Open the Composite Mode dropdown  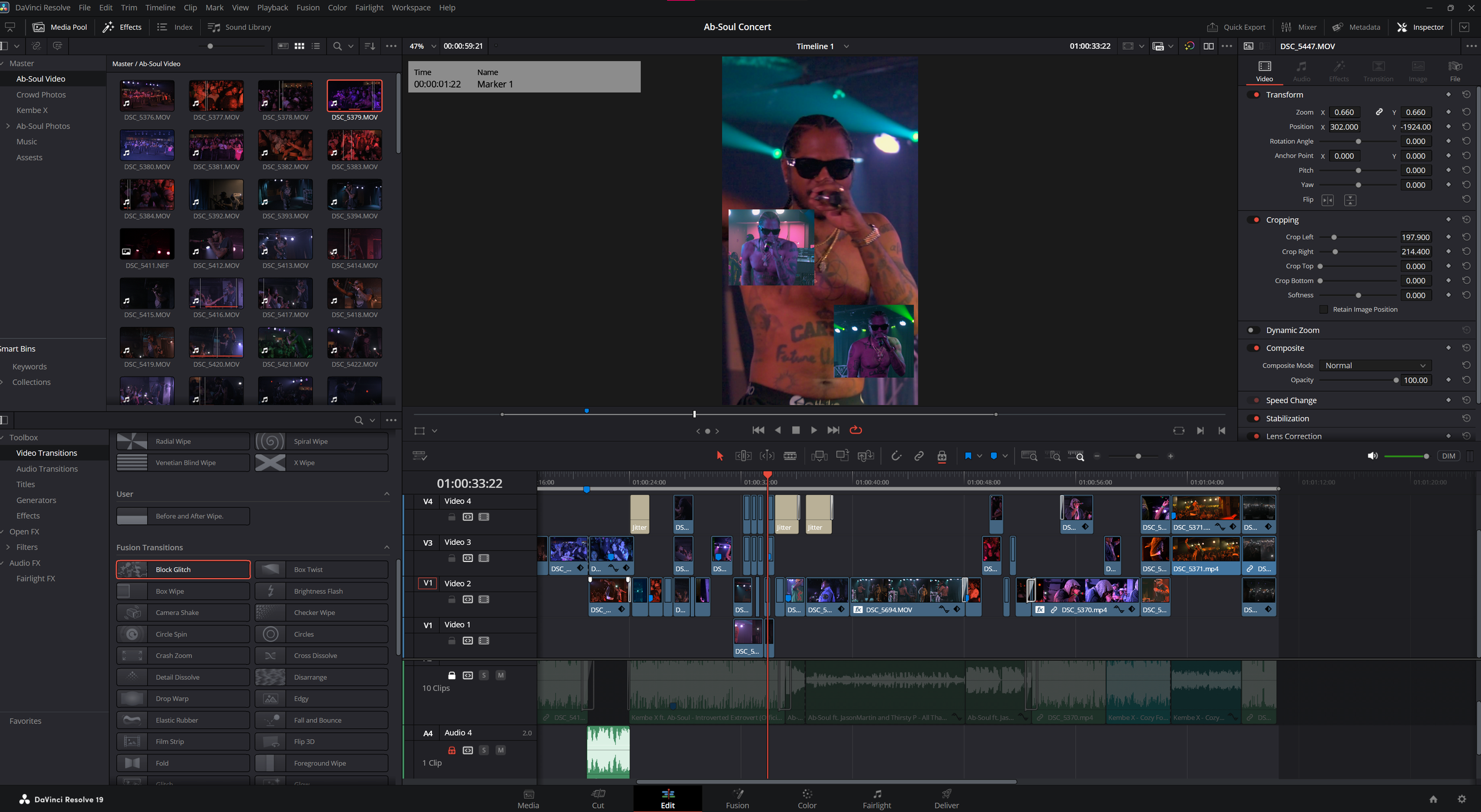click(1374, 365)
